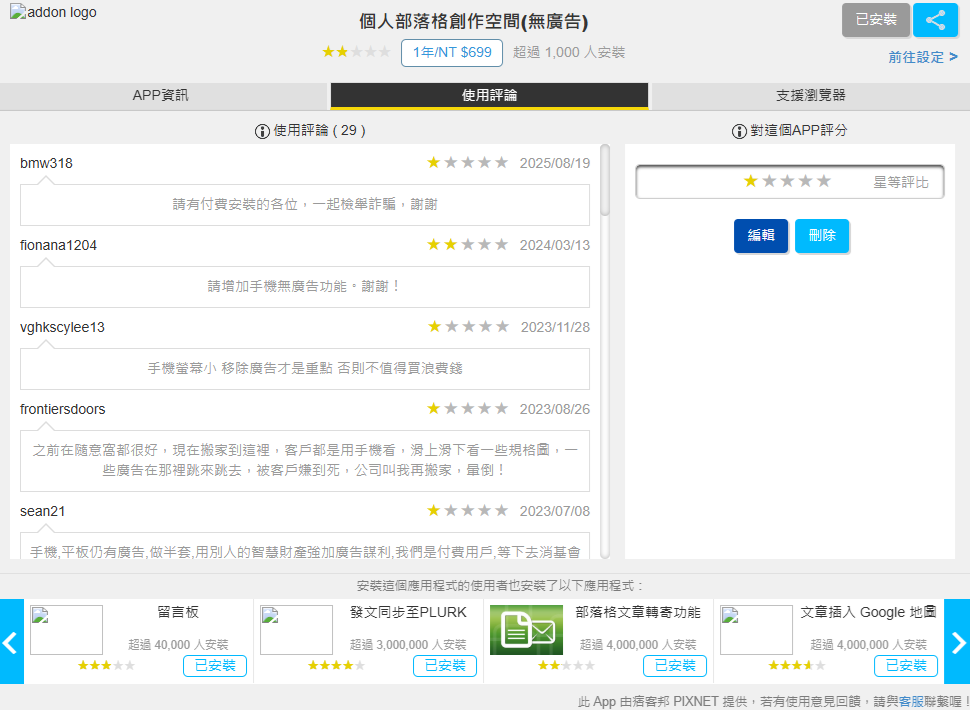
Task: Click the 1年/NT $699 price button
Action: 452,53
